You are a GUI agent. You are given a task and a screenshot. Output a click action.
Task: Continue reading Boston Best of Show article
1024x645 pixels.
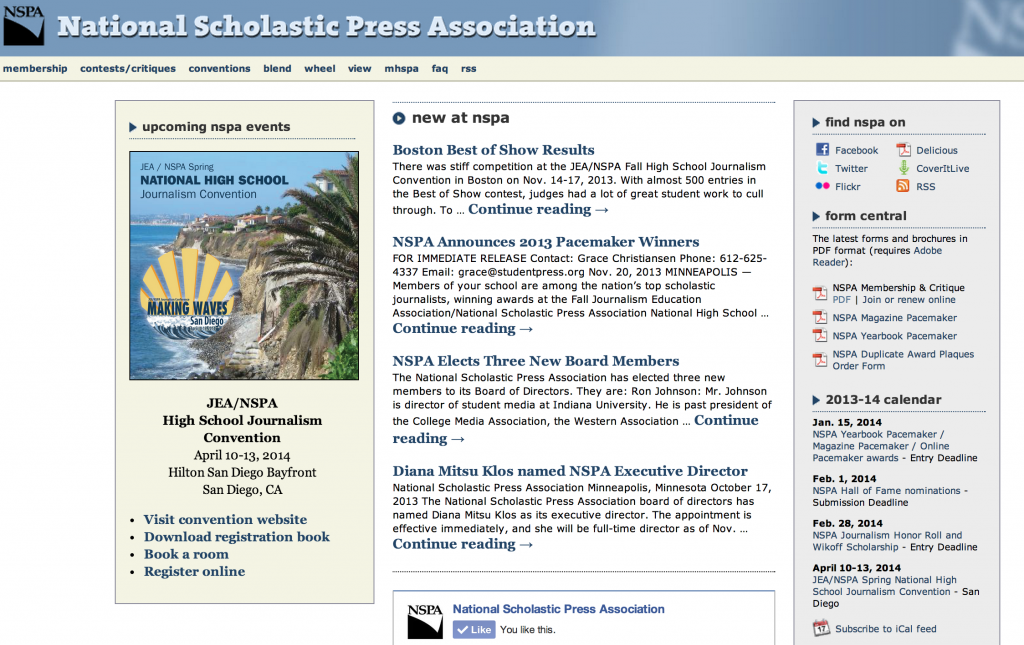tap(538, 210)
